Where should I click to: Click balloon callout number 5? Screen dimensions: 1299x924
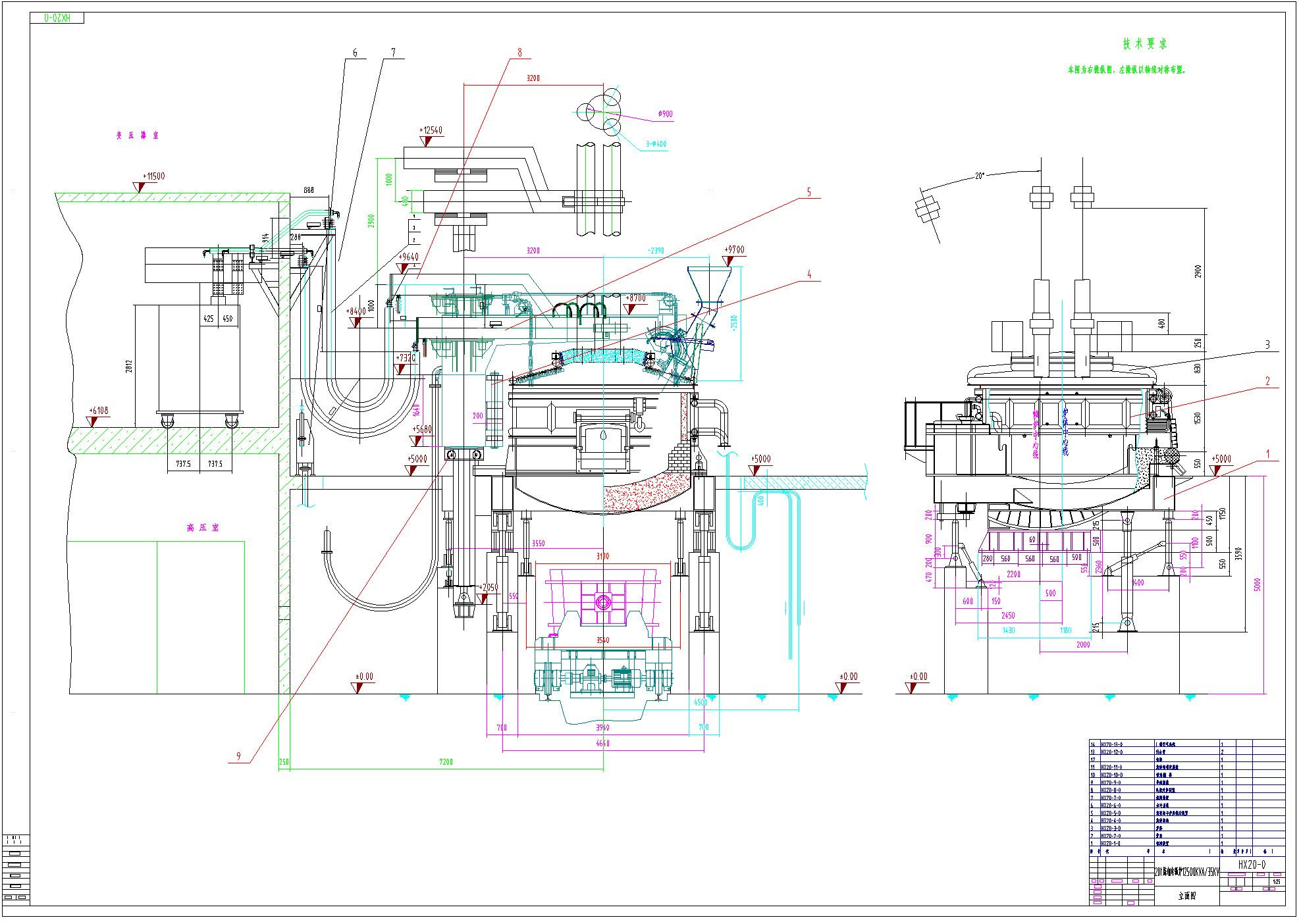(x=809, y=192)
